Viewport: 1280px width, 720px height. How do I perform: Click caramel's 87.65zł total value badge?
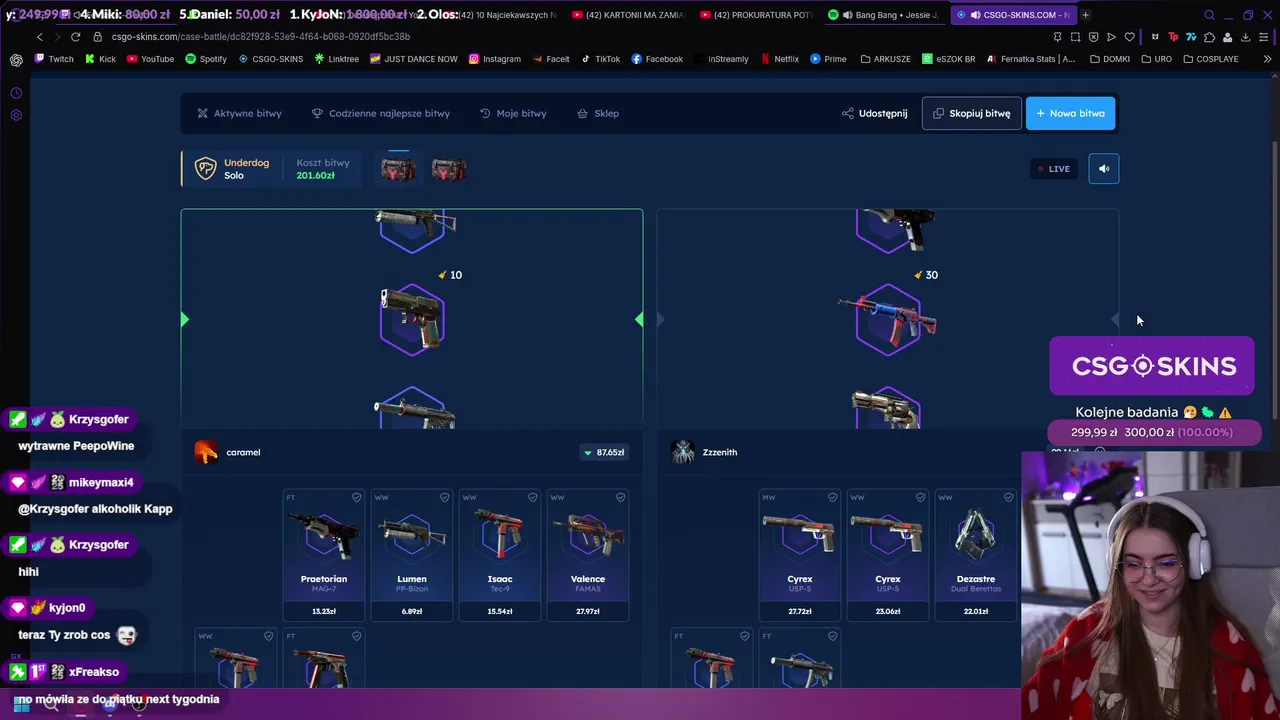(604, 452)
